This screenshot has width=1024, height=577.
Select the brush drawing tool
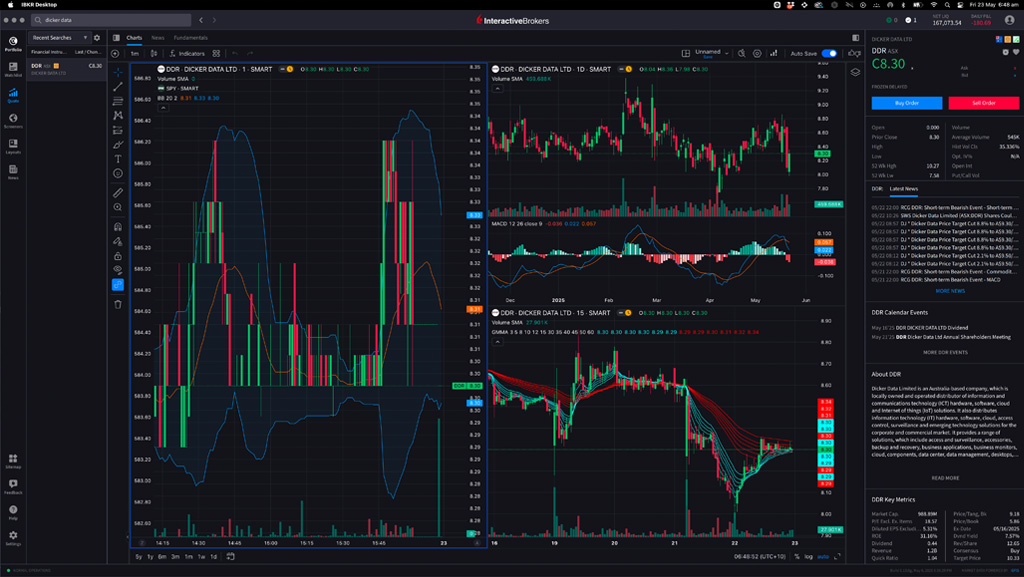click(x=118, y=144)
